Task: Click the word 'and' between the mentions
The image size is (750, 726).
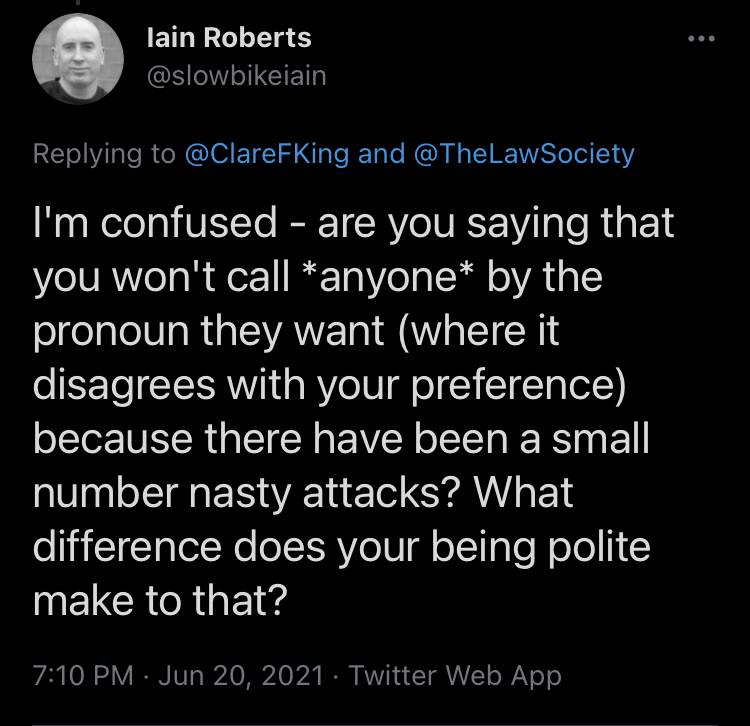Action: click(x=381, y=154)
